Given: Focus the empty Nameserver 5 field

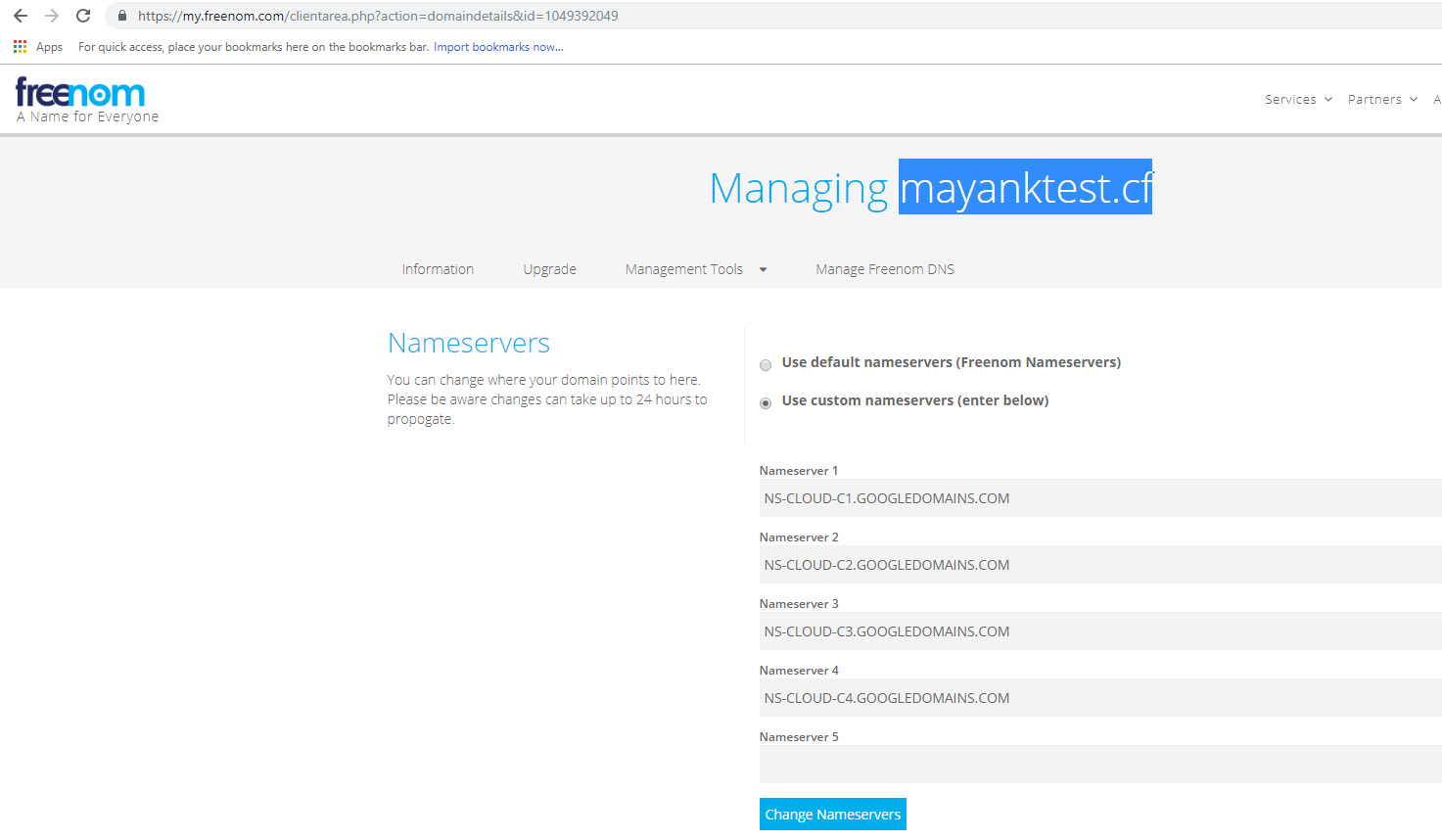Looking at the screenshot, I should 1096,765.
